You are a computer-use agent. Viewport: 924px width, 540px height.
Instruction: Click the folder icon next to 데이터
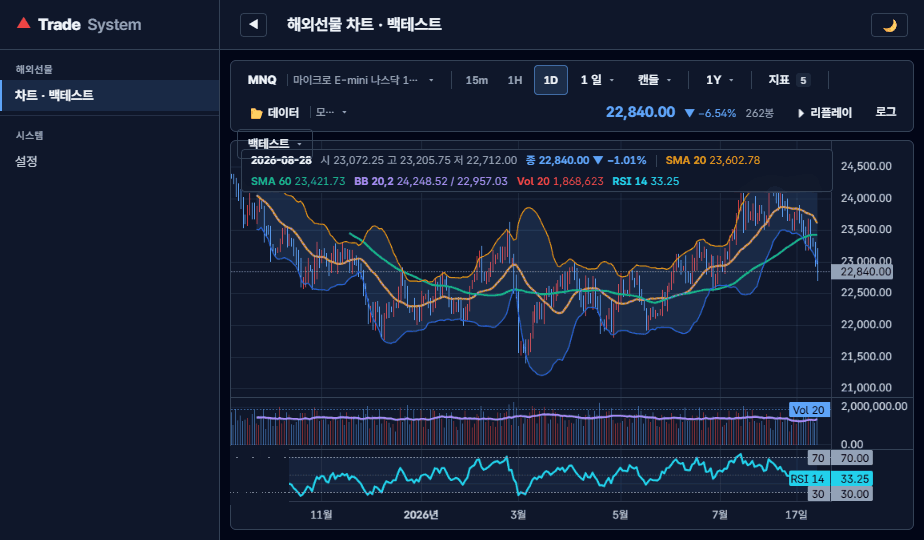(256, 113)
